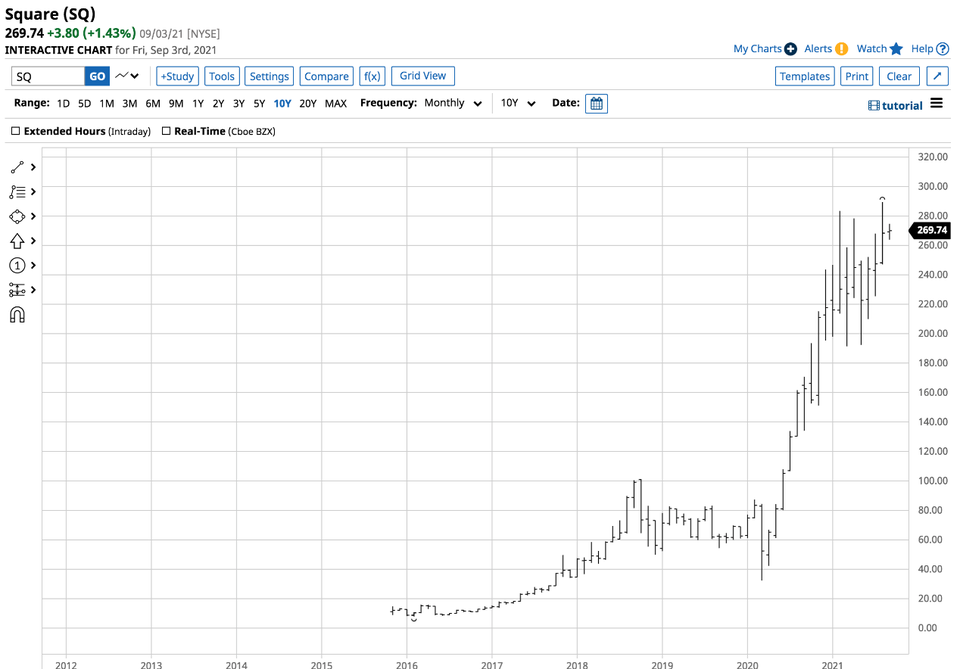The width and height of the screenshot is (960, 669).
Task: Open the Templates button
Action: click(804, 76)
